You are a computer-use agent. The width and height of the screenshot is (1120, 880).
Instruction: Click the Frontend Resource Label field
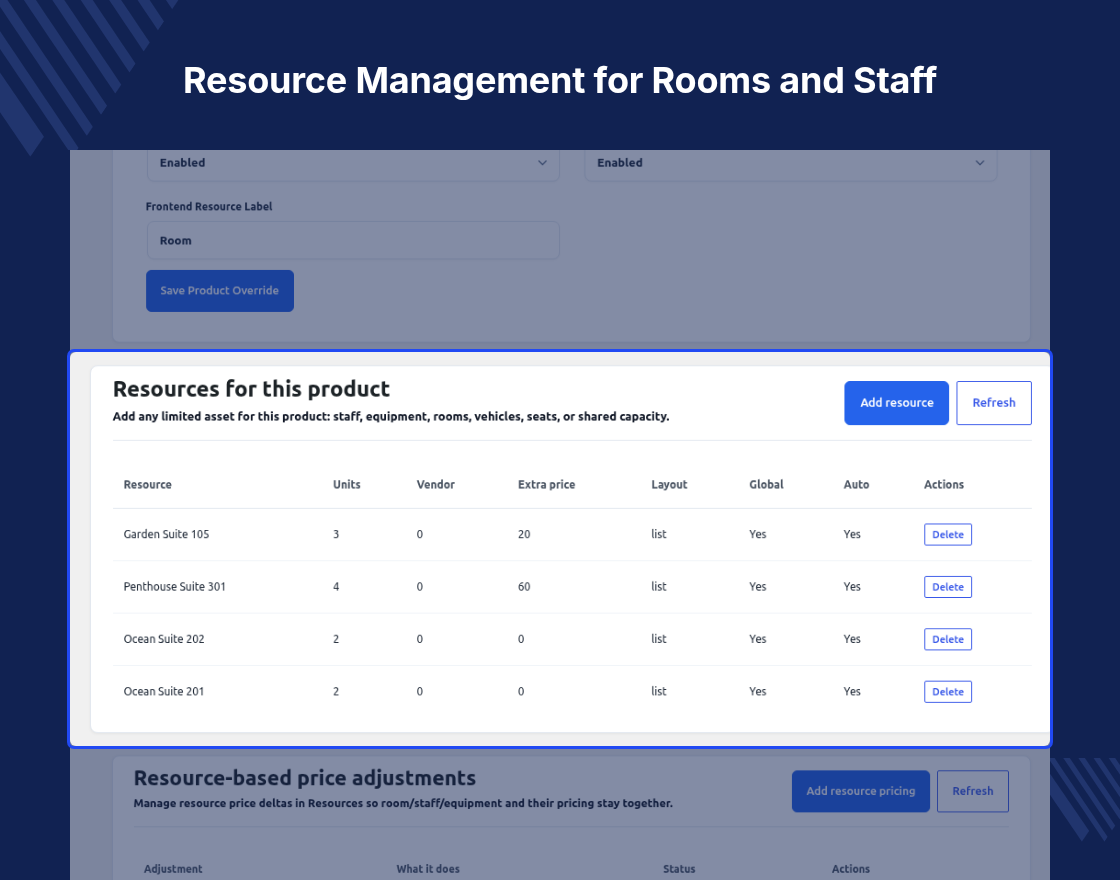pos(353,241)
